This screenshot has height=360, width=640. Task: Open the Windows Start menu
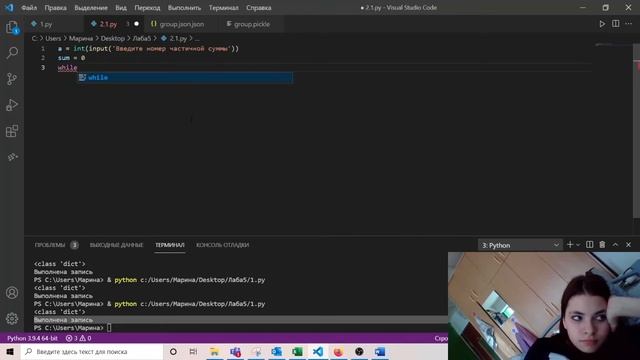10,351
